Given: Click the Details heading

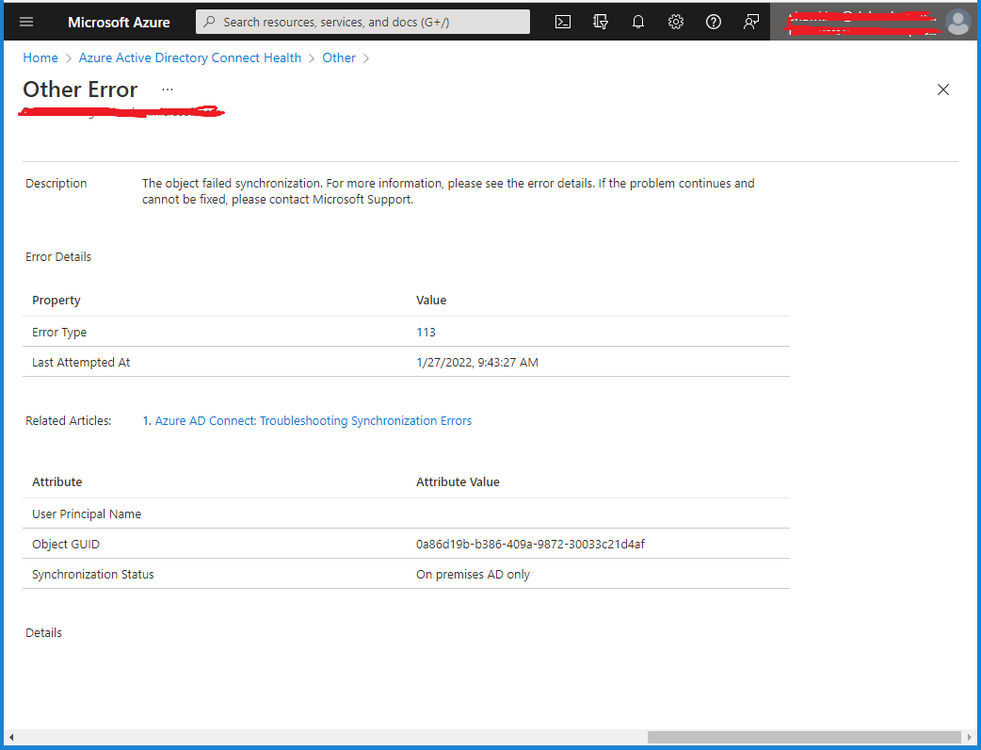Looking at the screenshot, I should pyautogui.click(x=43, y=633).
